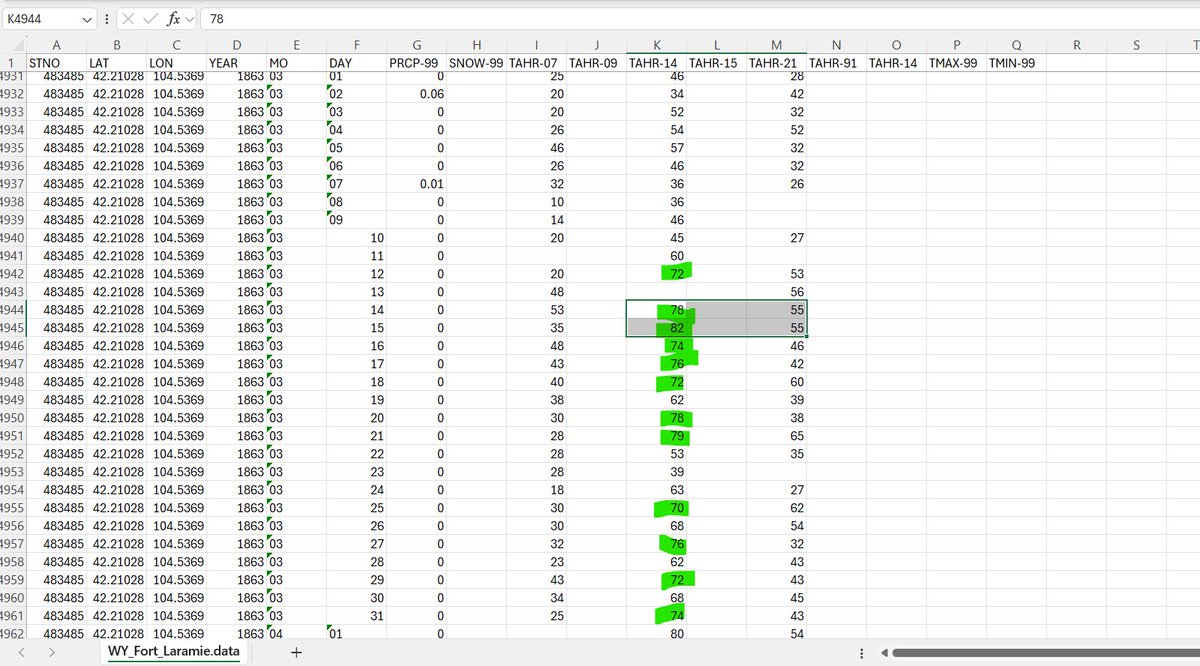Click the formula bar containing 78
Viewport: 1200px width, 666px height.
700,19
